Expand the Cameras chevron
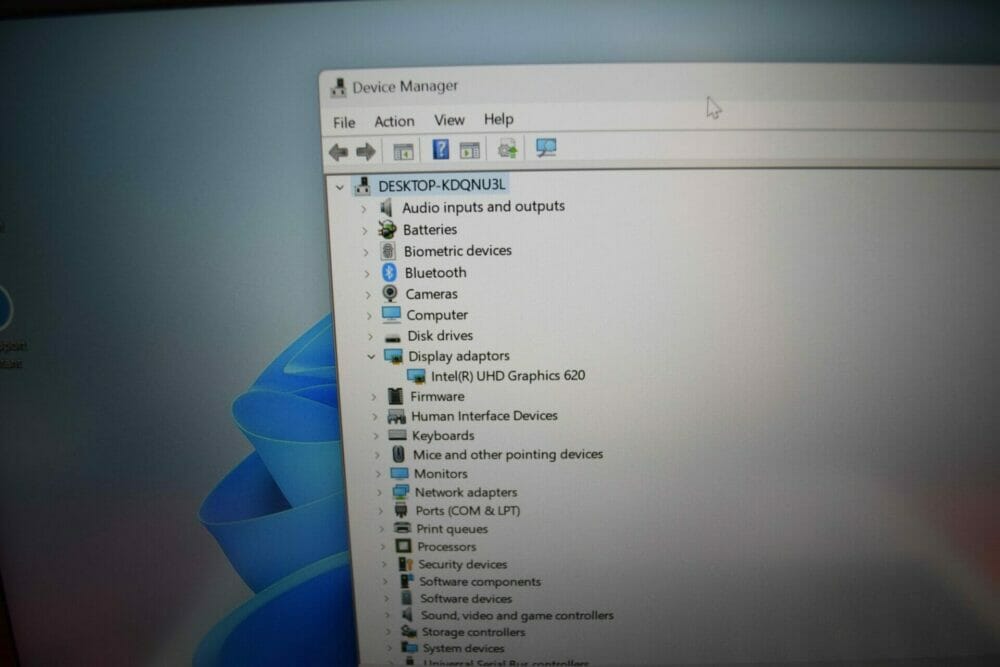This screenshot has height=667, width=1000. pyautogui.click(x=368, y=295)
